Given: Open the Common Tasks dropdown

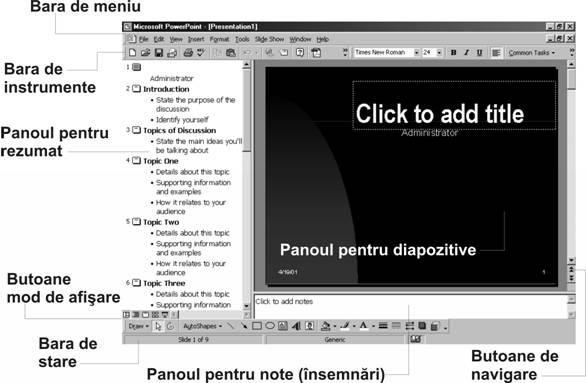Looking at the screenshot, I should pyautogui.click(x=531, y=53).
